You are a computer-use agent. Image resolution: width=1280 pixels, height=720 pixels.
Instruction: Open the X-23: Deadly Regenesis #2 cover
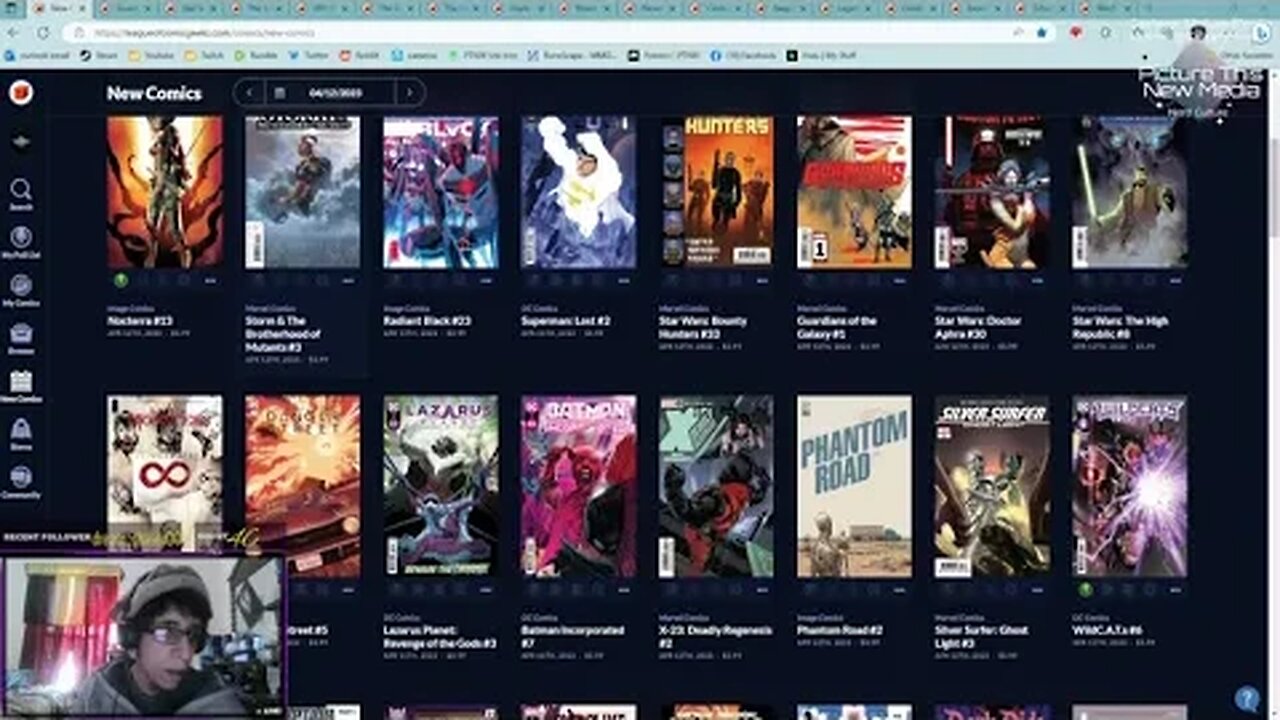pos(717,486)
